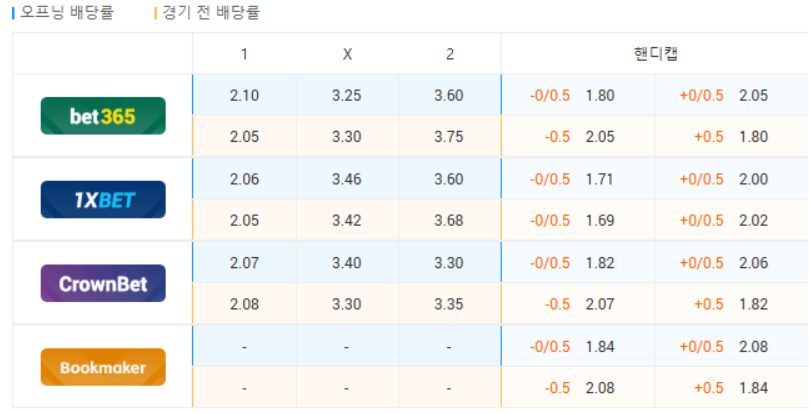Click bet365 pre-match draw odds 3.30

click(347, 137)
